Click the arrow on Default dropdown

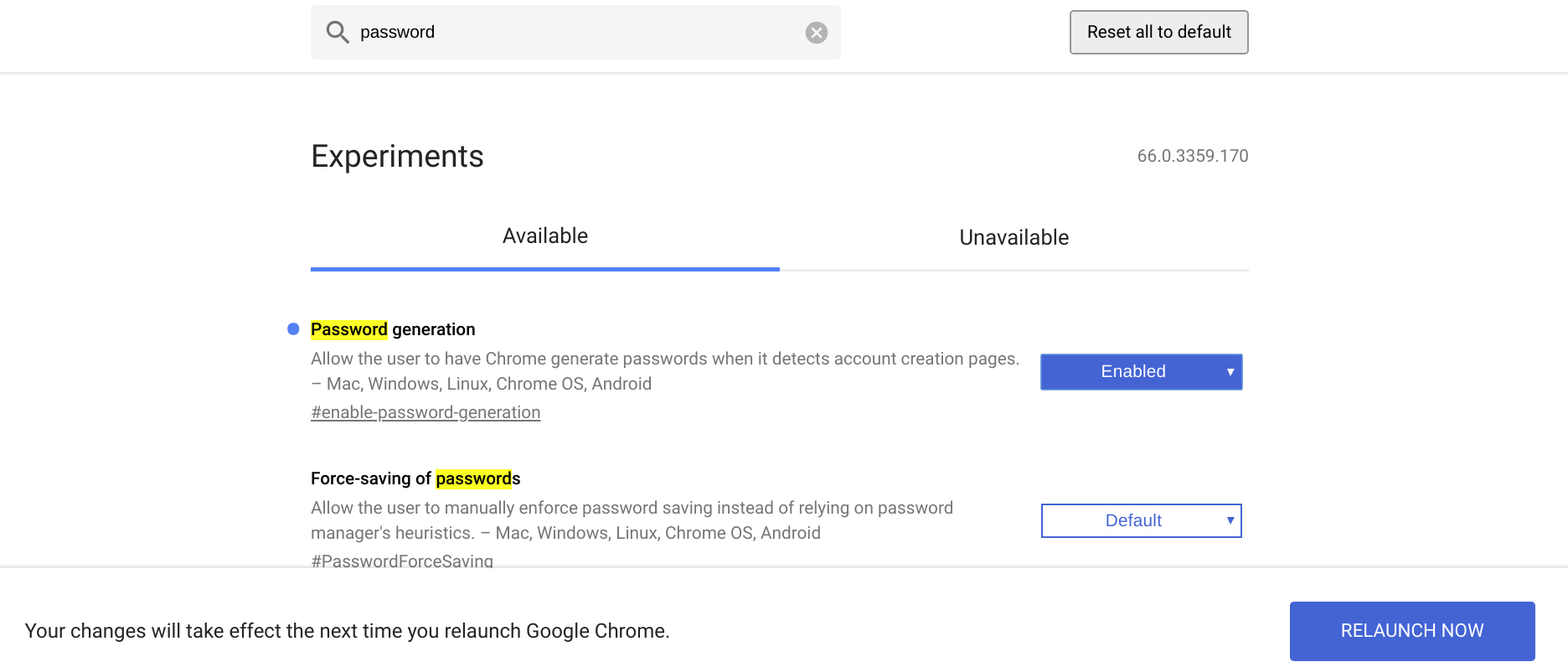click(x=1230, y=520)
